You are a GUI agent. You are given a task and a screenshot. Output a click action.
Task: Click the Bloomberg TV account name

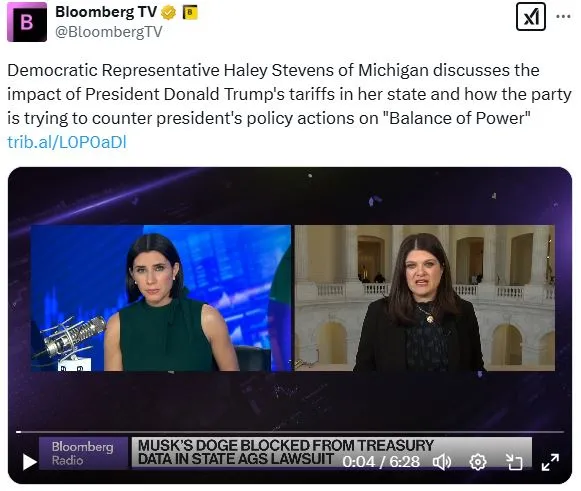[x=106, y=12]
